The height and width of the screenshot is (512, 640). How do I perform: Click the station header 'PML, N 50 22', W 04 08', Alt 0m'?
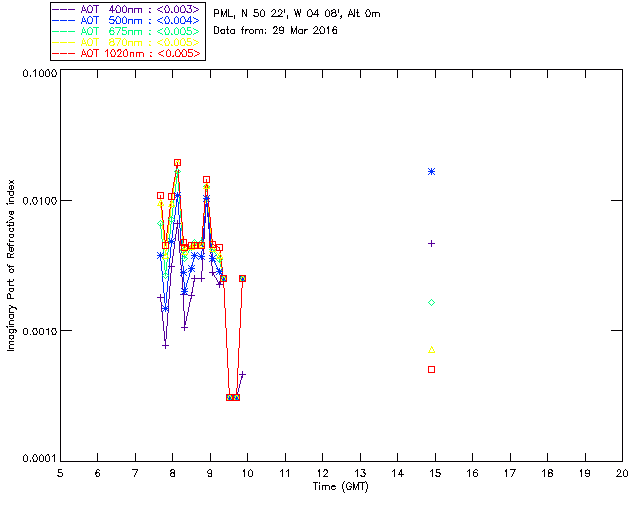point(297,14)
